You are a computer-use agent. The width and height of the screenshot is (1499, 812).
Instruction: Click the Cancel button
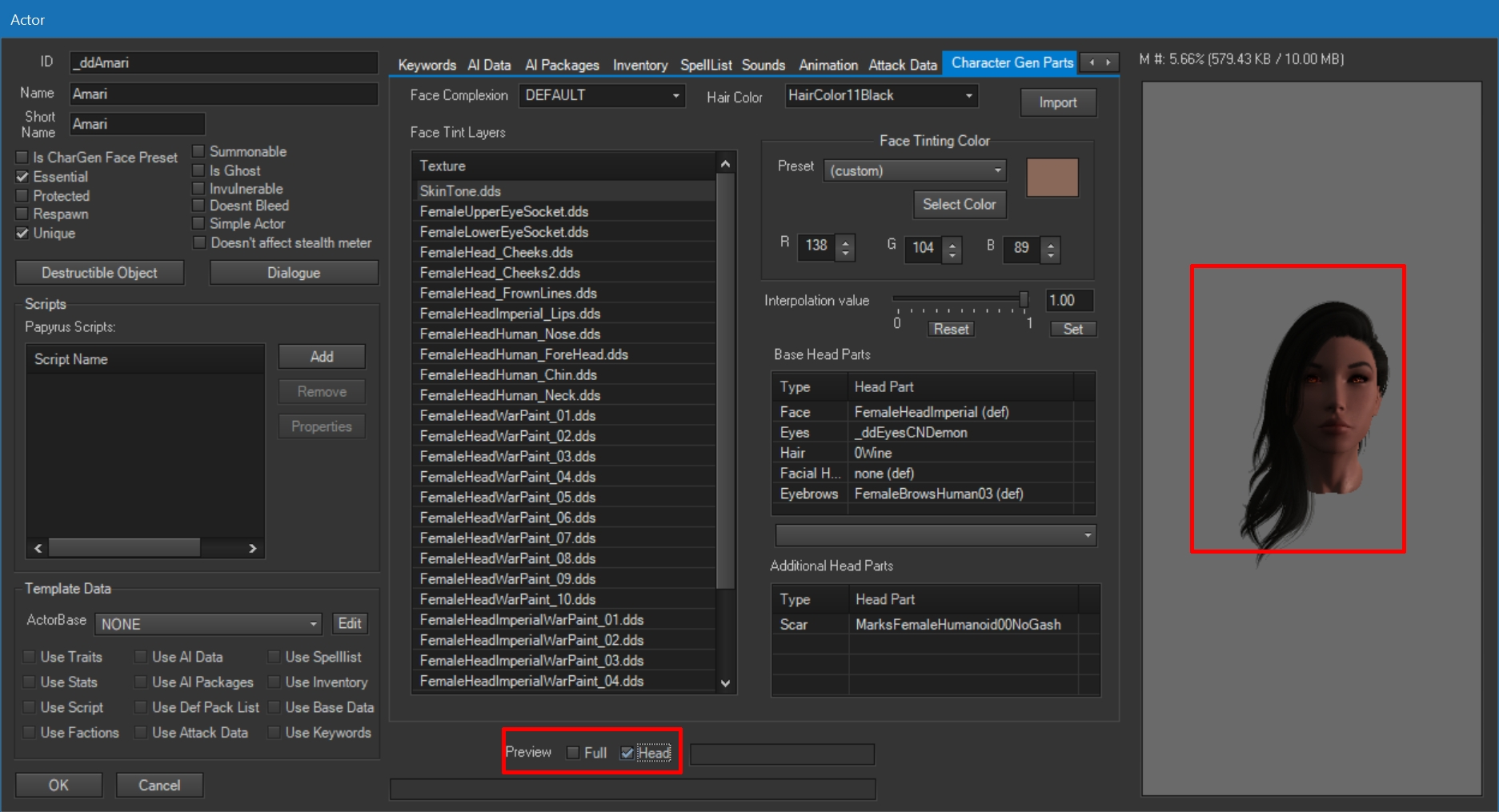[x=159, y=785]
